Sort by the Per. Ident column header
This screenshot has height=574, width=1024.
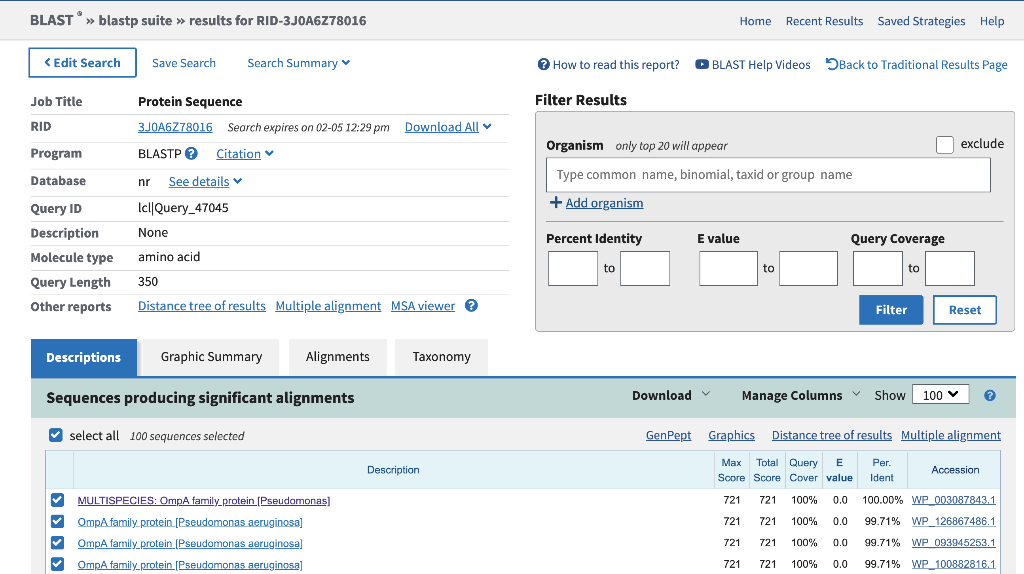point(882,470)
